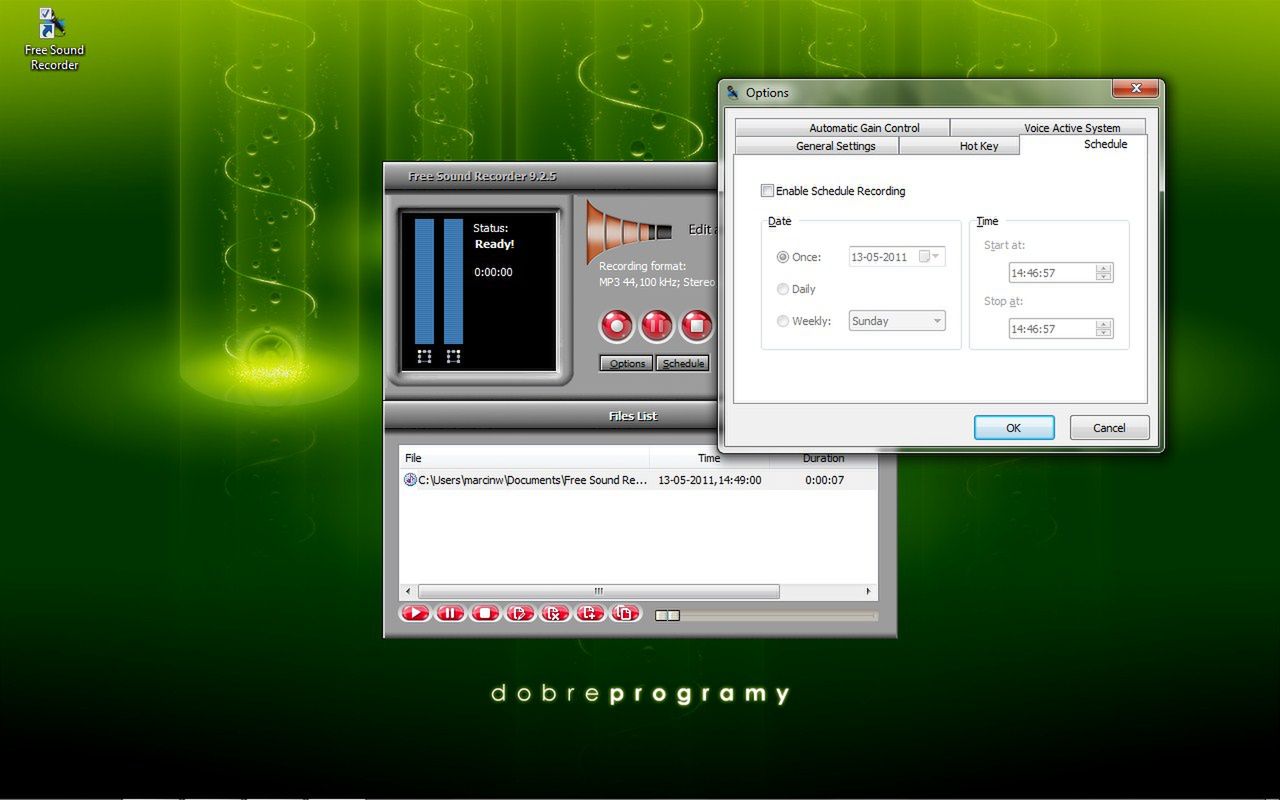Click the edit file icon in Files List toolbar
The width and height of the screenshot is (1280, 800).
(520, 613)
